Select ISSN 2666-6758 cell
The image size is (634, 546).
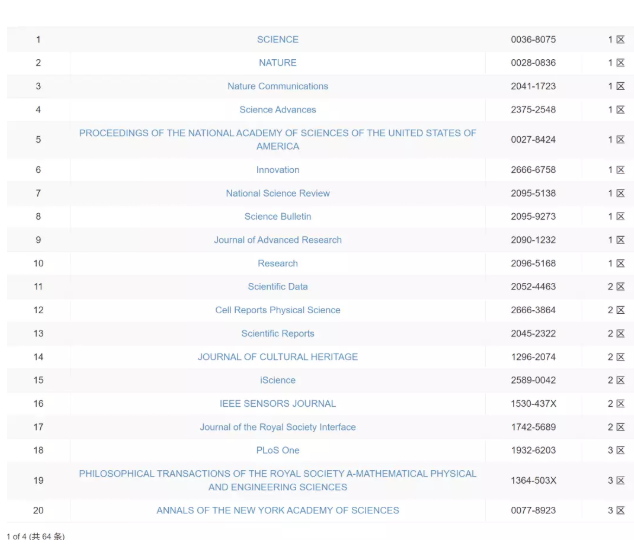coord(533,170)
